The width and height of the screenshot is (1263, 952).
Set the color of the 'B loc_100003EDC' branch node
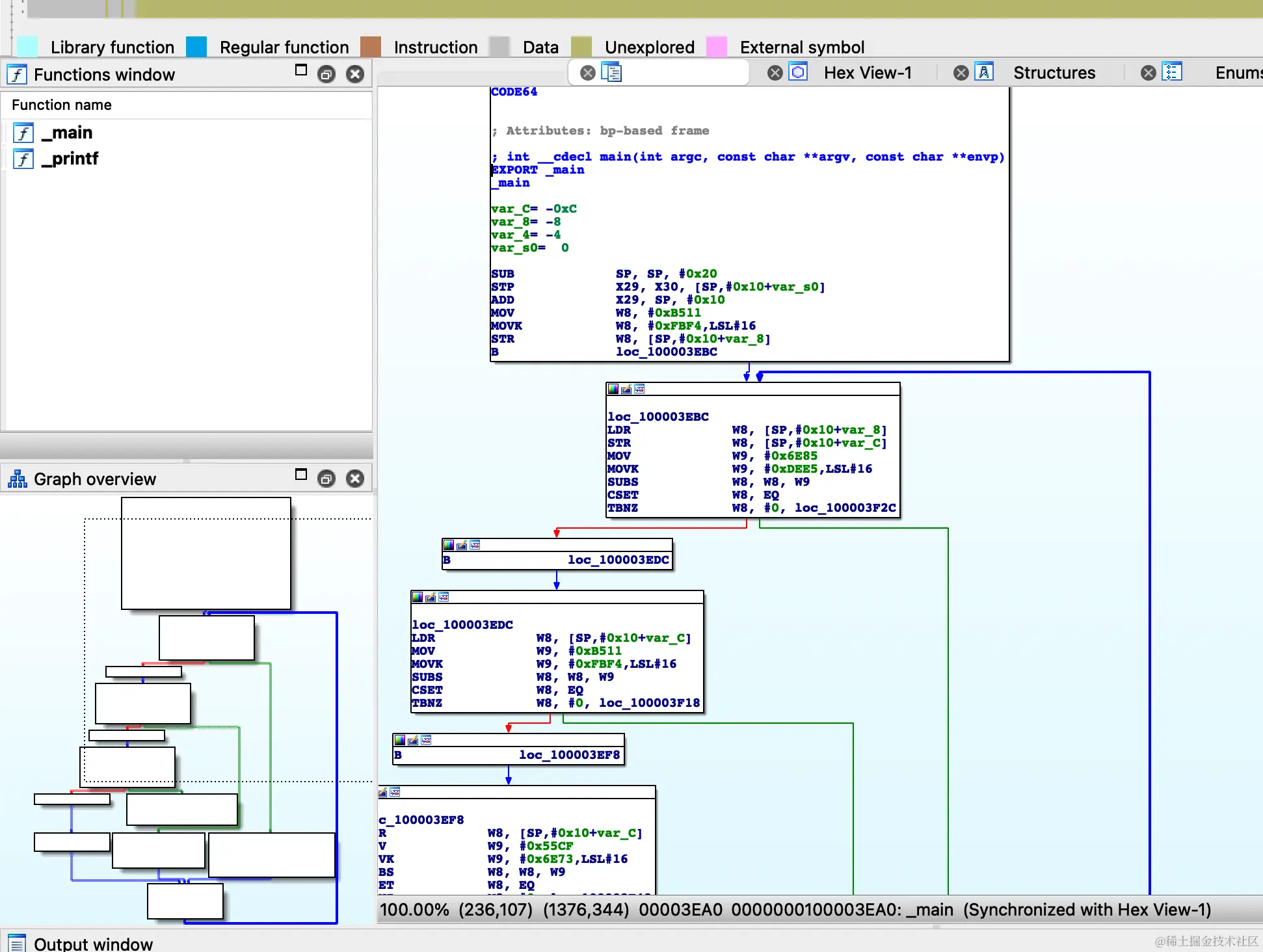(449, 545)
